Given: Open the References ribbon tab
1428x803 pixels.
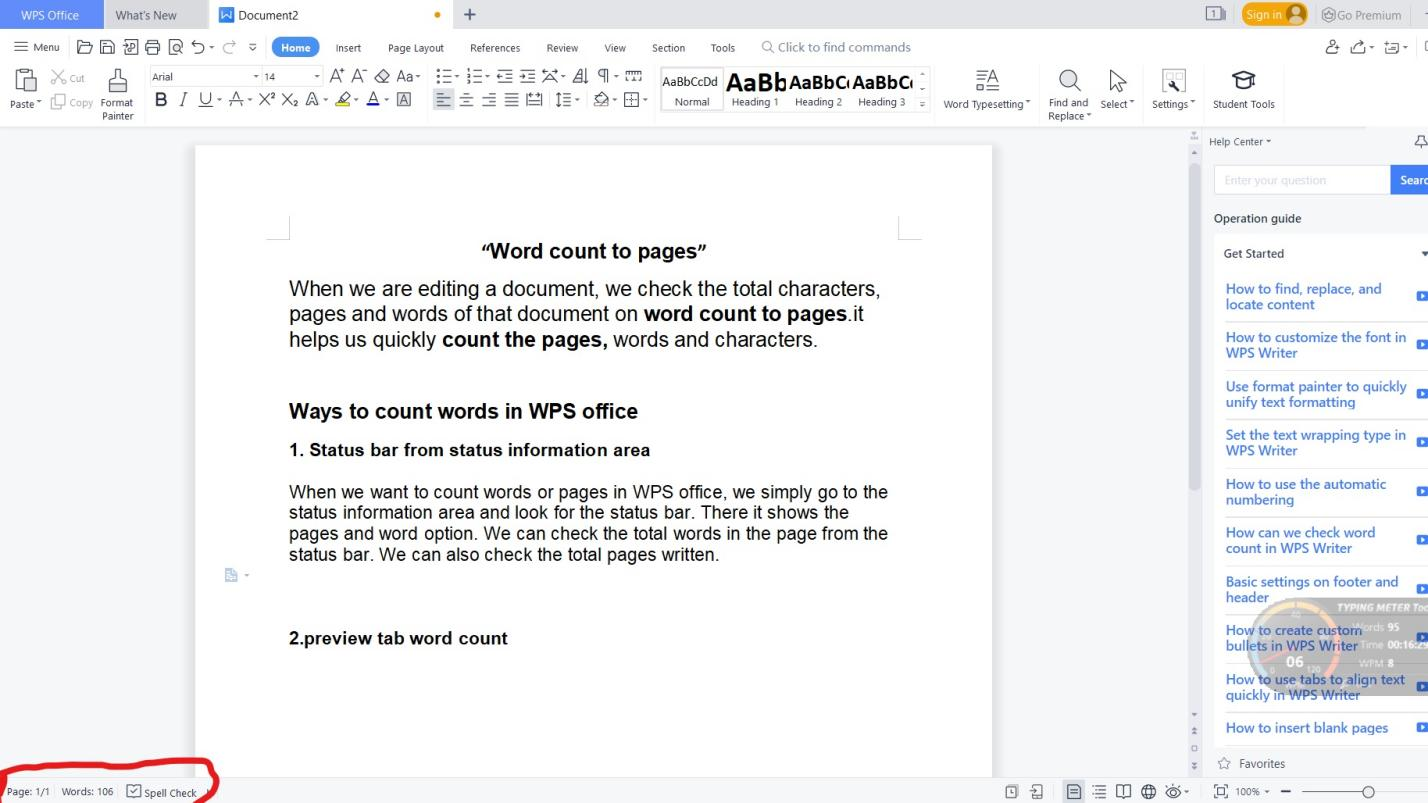Looking at the screenshot, I should pos(494,47).
